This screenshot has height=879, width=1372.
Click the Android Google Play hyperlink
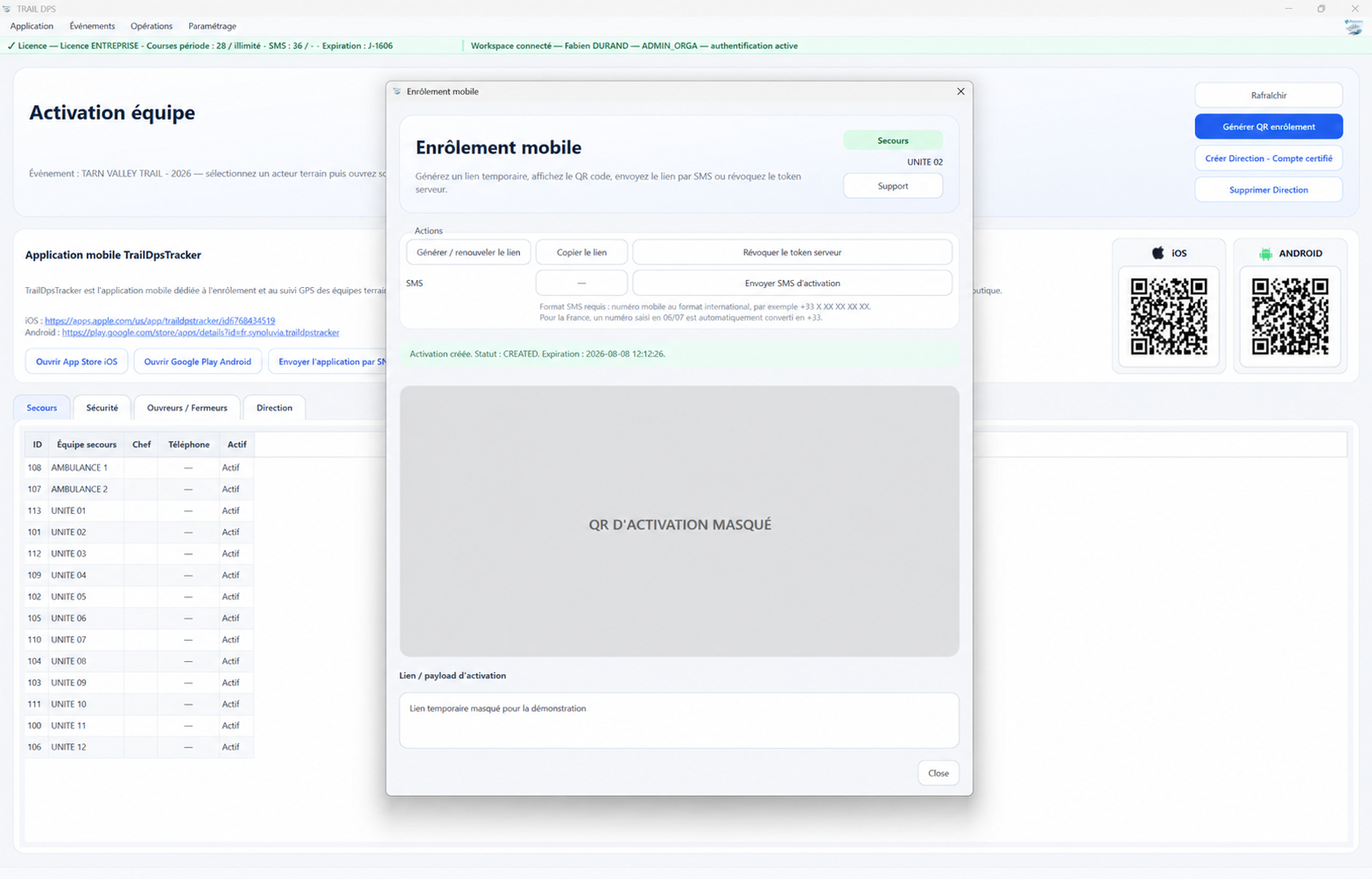[x=201, y=333]
